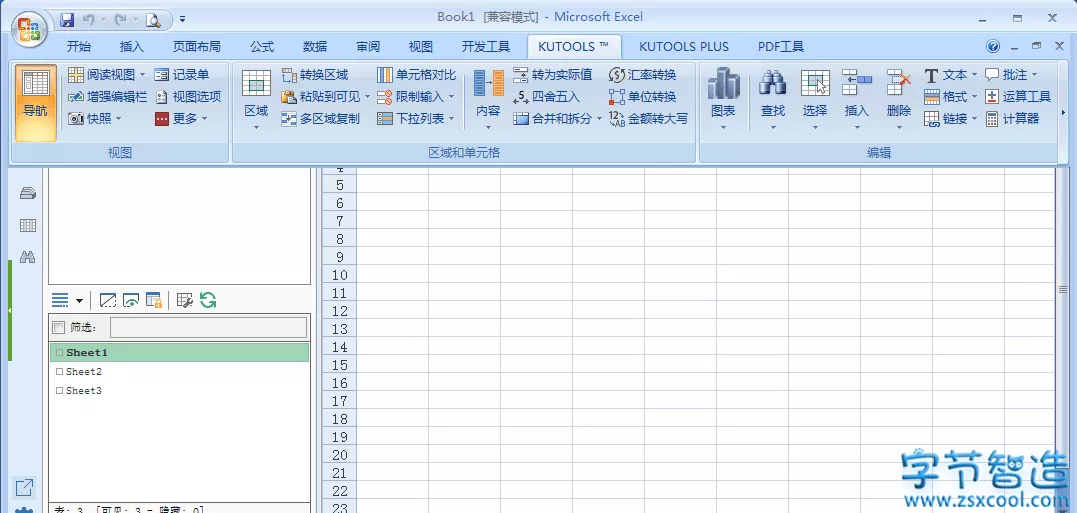
Task: Switch to the 数据 tab
Action: (315, 47)
